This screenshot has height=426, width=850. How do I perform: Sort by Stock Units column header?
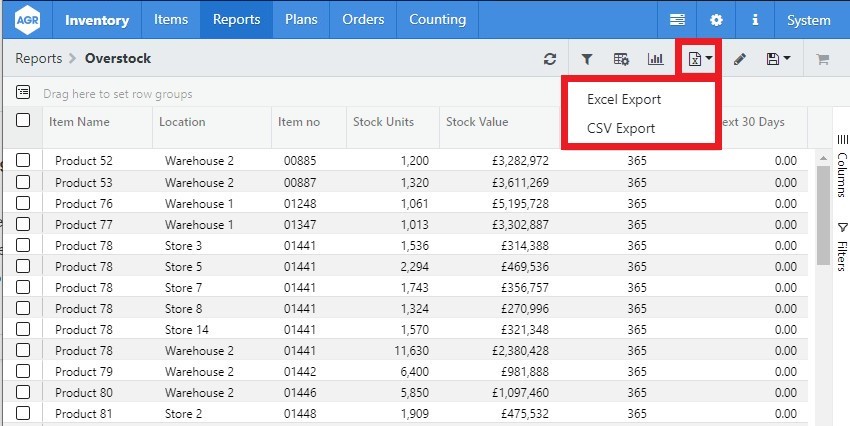pyautogui.click(x=383, y=122)
